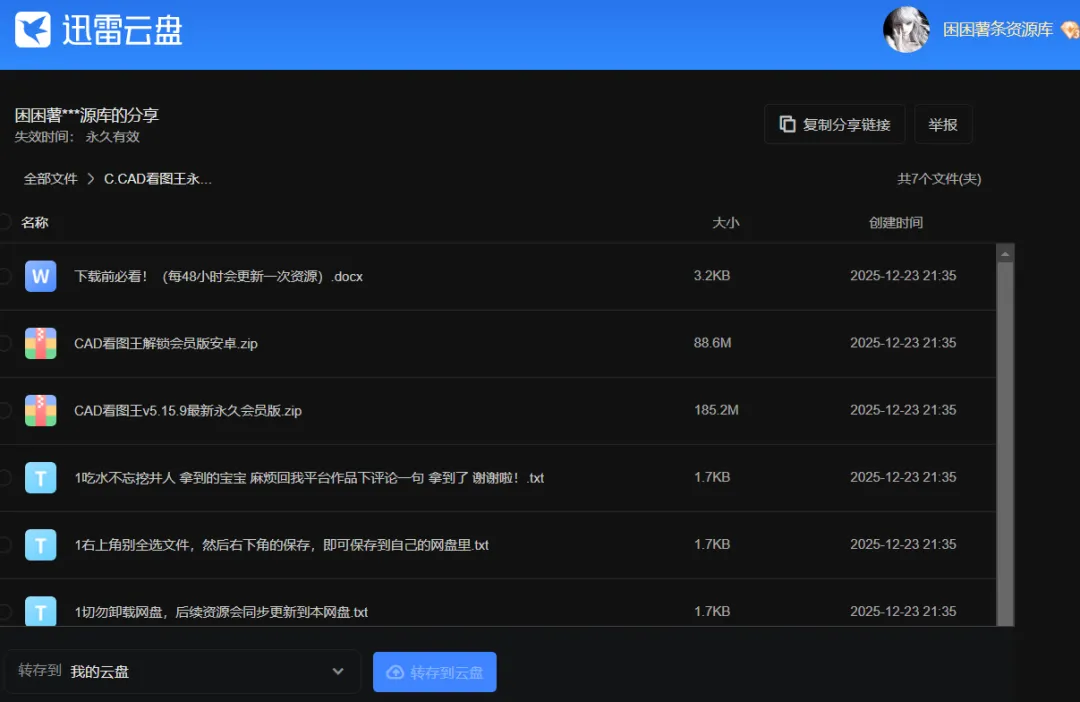The height and width of the screenshot is (702, 1080).
Task: Check the 下载前必看 docx row checkbox
Action: [5, 276]
